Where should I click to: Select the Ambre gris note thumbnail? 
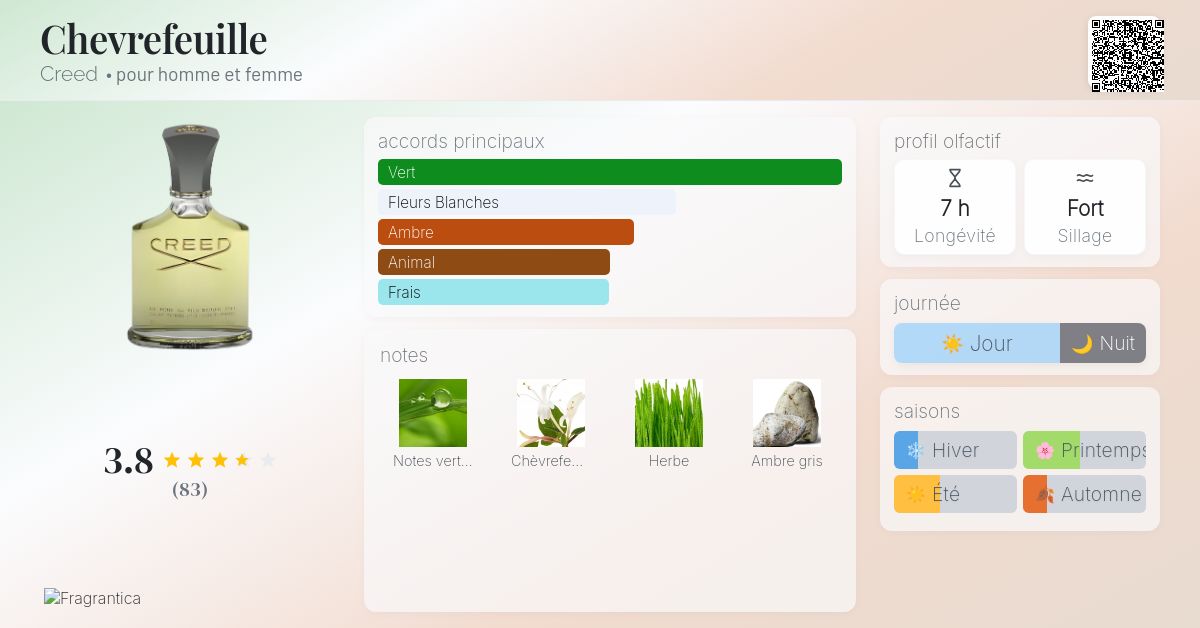(787, 413)
